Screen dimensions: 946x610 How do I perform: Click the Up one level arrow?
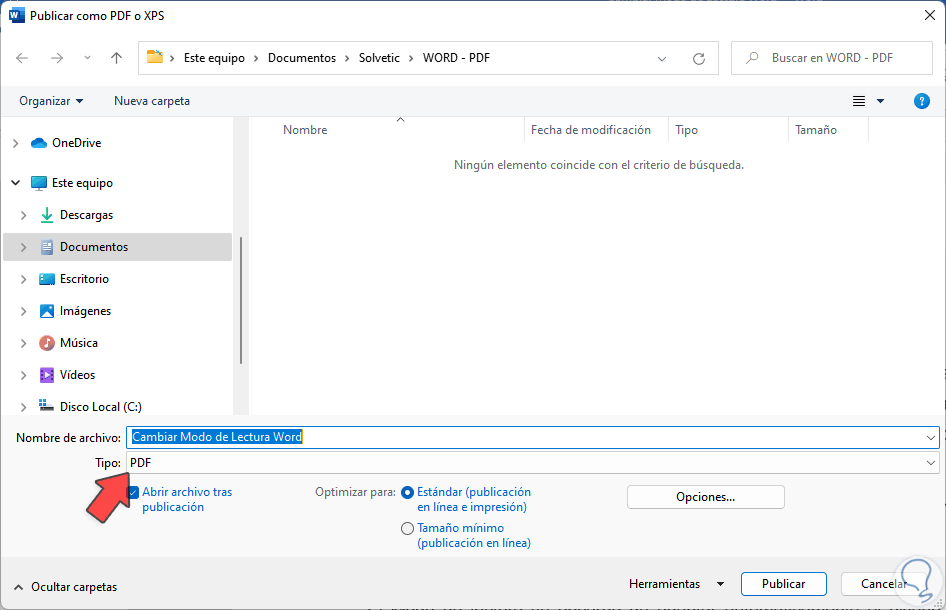[116, 58]
